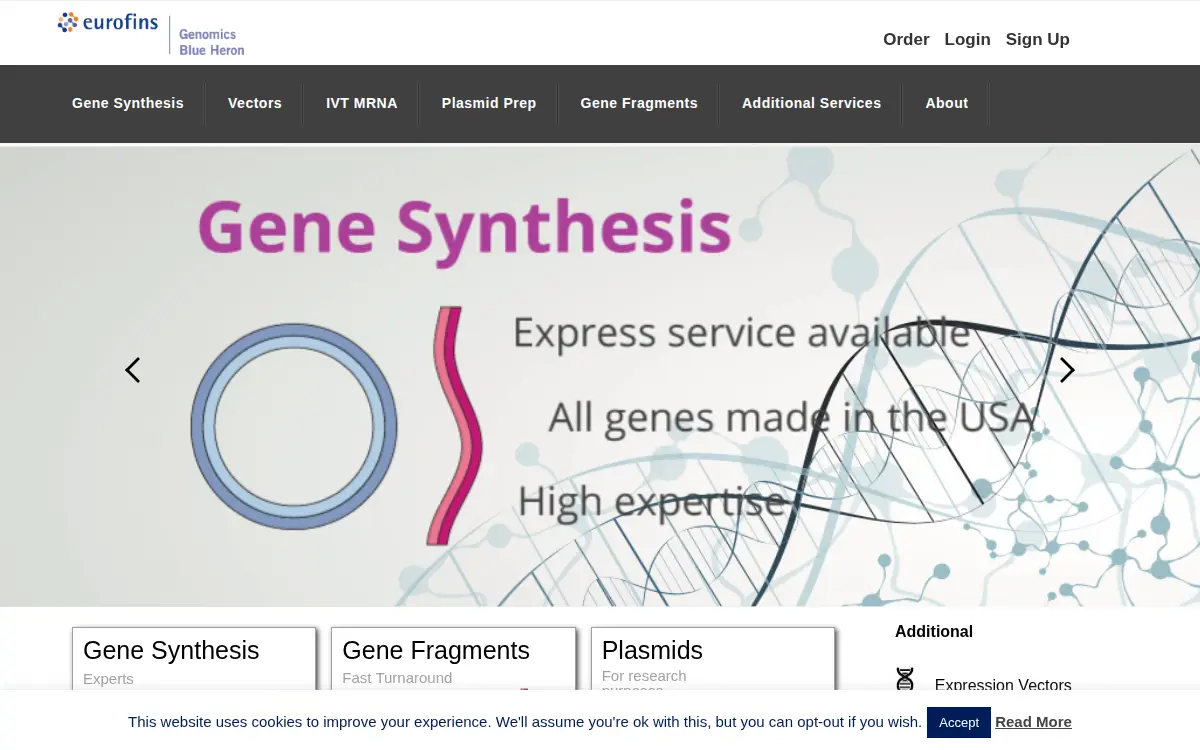Click the Fast Turnaround subtitle text
Viewport: 1200px width, 750px height.
coord(397,678)
